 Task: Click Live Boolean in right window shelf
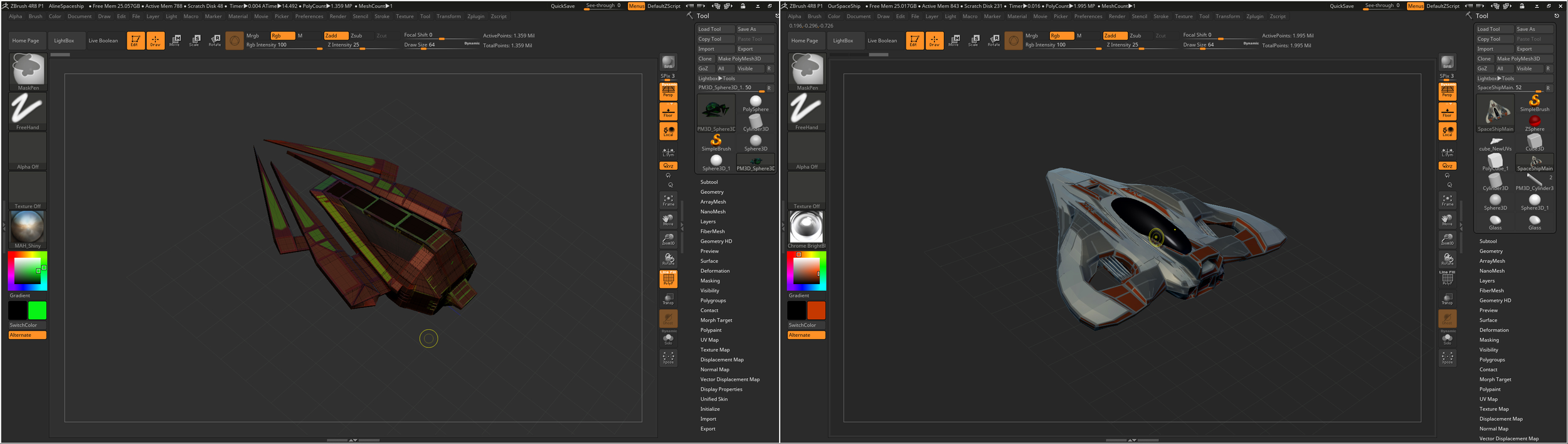(x=882, y=41)
